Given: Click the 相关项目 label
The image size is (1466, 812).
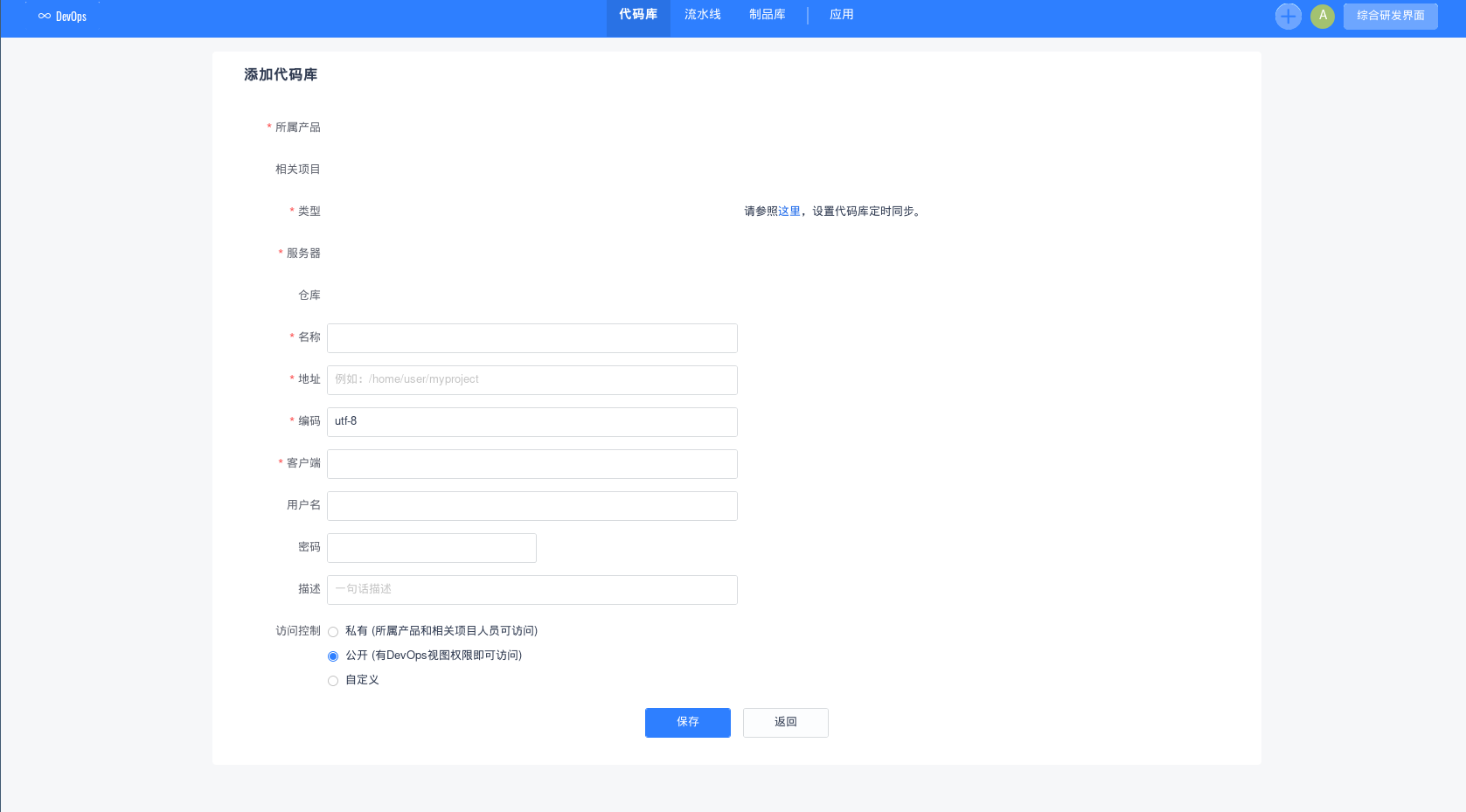Looking at the screenshot, I should pyautogui.click(x=298, y=170).
